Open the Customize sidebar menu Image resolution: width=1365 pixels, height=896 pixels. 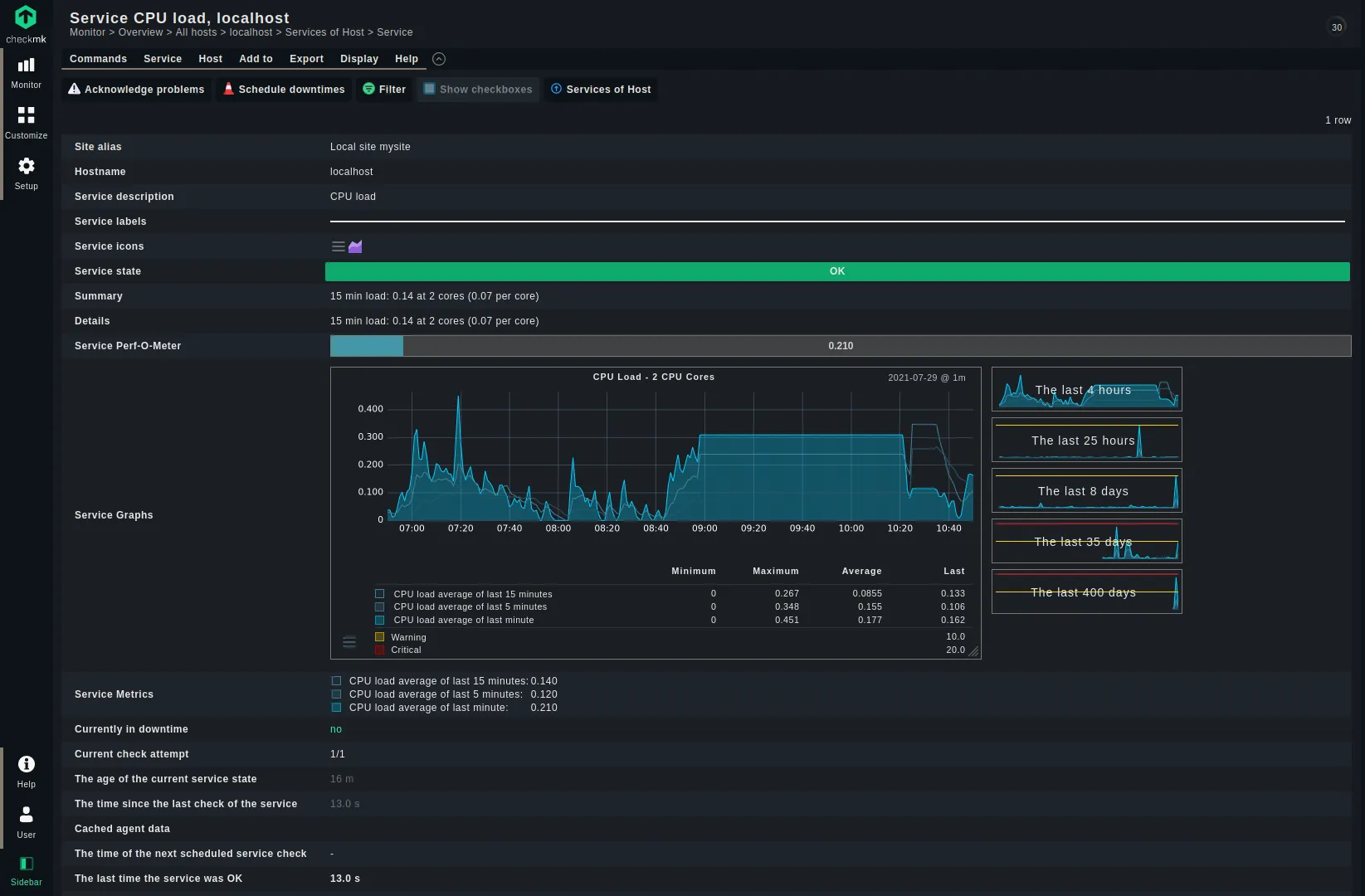(26, 123)
